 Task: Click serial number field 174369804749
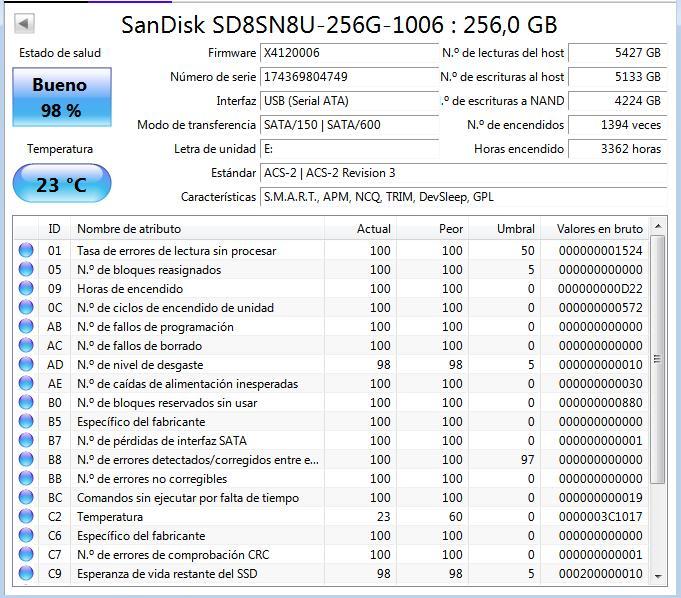(x=349, y=77)
